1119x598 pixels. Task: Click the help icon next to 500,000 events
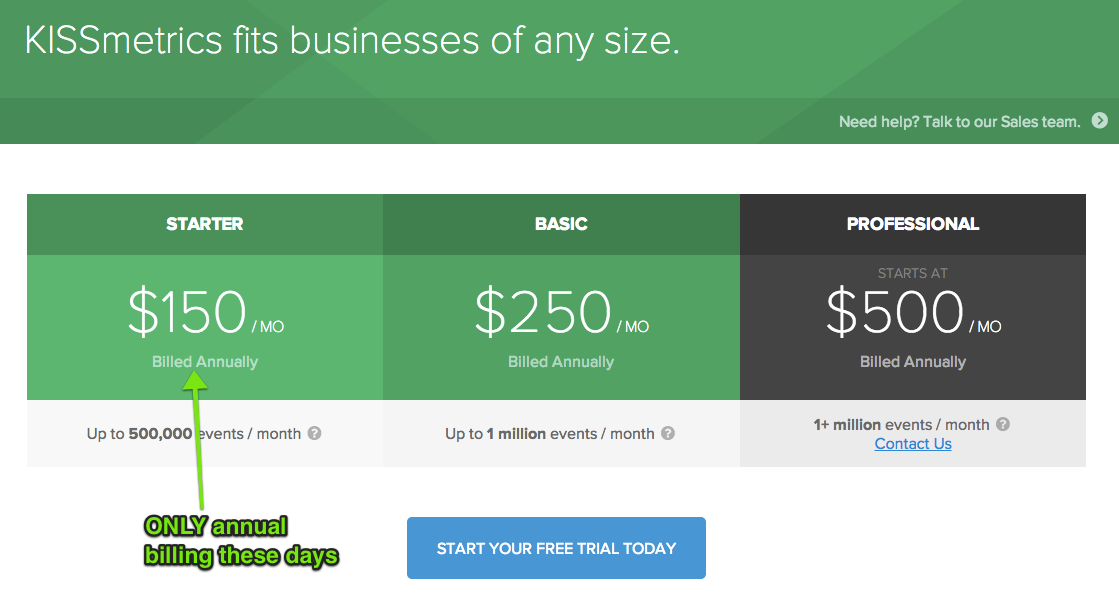point(314,433)
